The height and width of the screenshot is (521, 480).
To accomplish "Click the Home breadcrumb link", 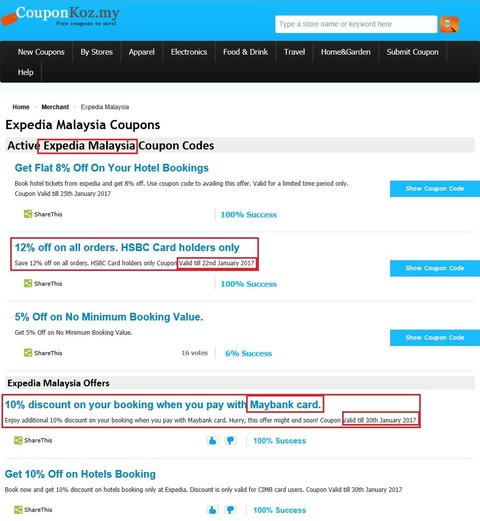I will coord(21,107).
